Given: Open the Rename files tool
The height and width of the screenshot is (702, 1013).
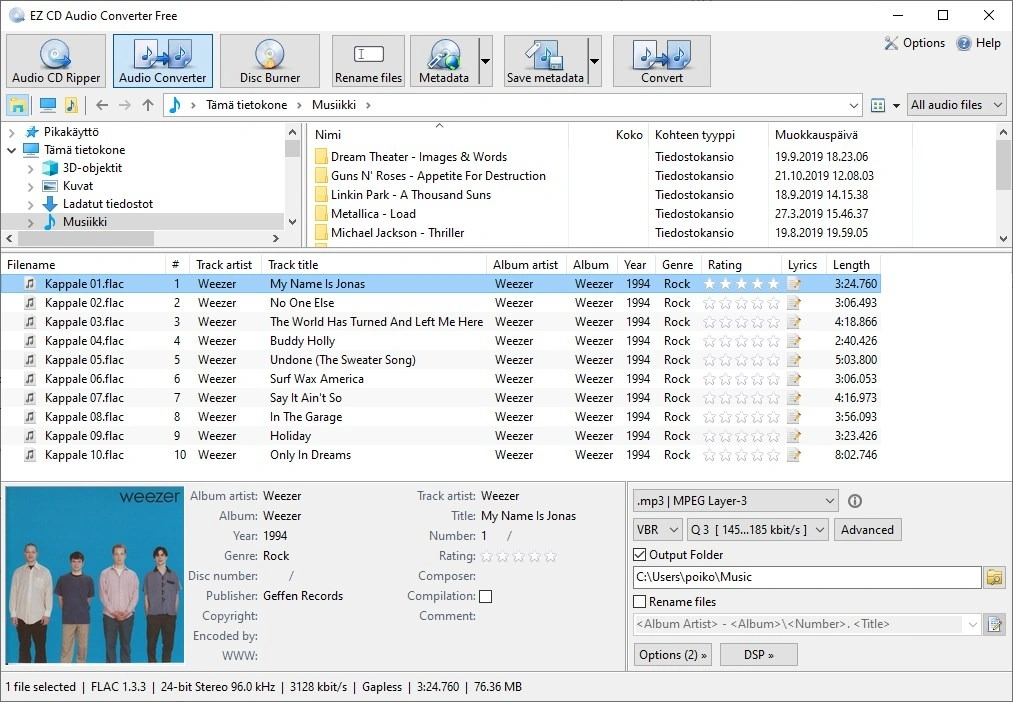Looking at the screenshot, I should pos(367,60).
